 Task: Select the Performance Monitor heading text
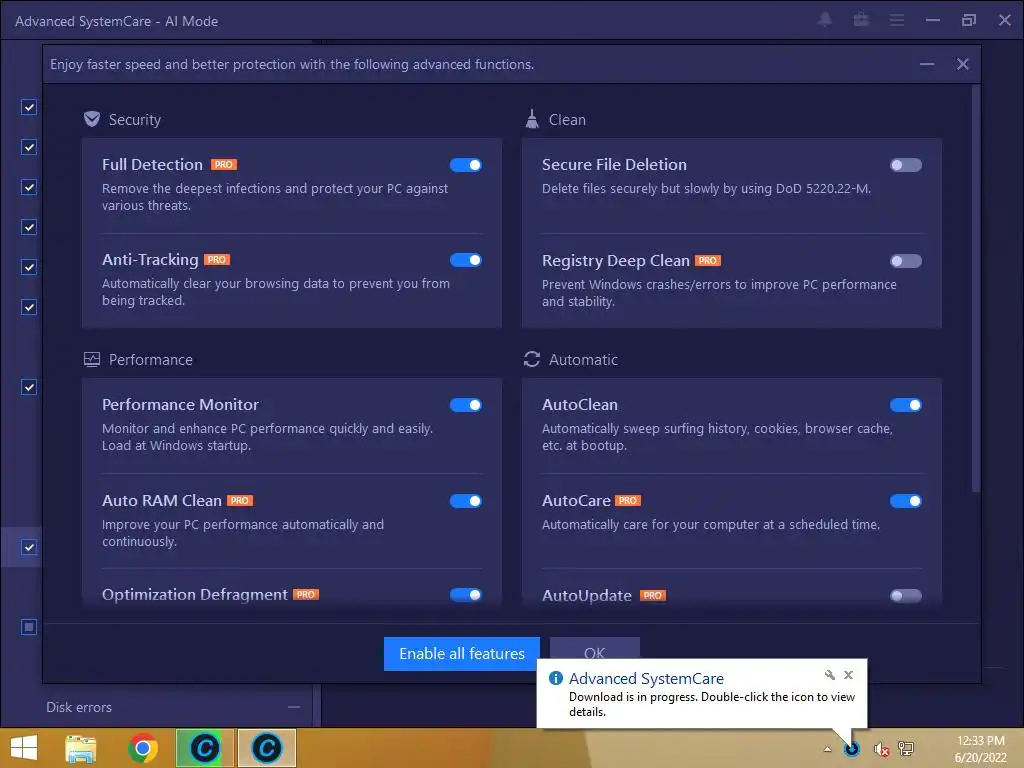coord(180,405)
